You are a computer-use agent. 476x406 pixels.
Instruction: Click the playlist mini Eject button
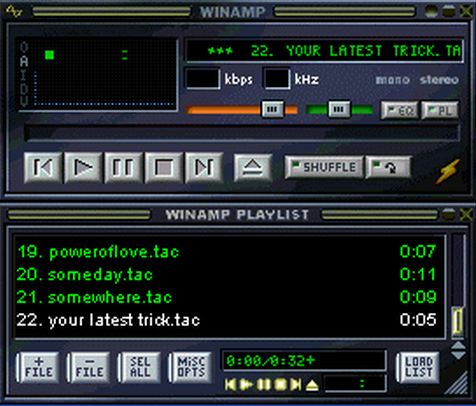point(312,385)
